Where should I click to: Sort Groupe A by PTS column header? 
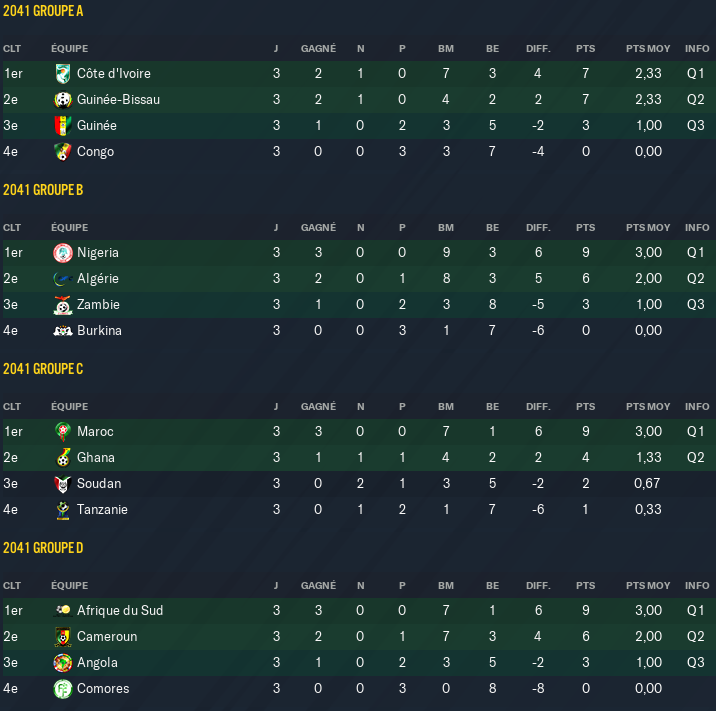(x=585, y=48)
